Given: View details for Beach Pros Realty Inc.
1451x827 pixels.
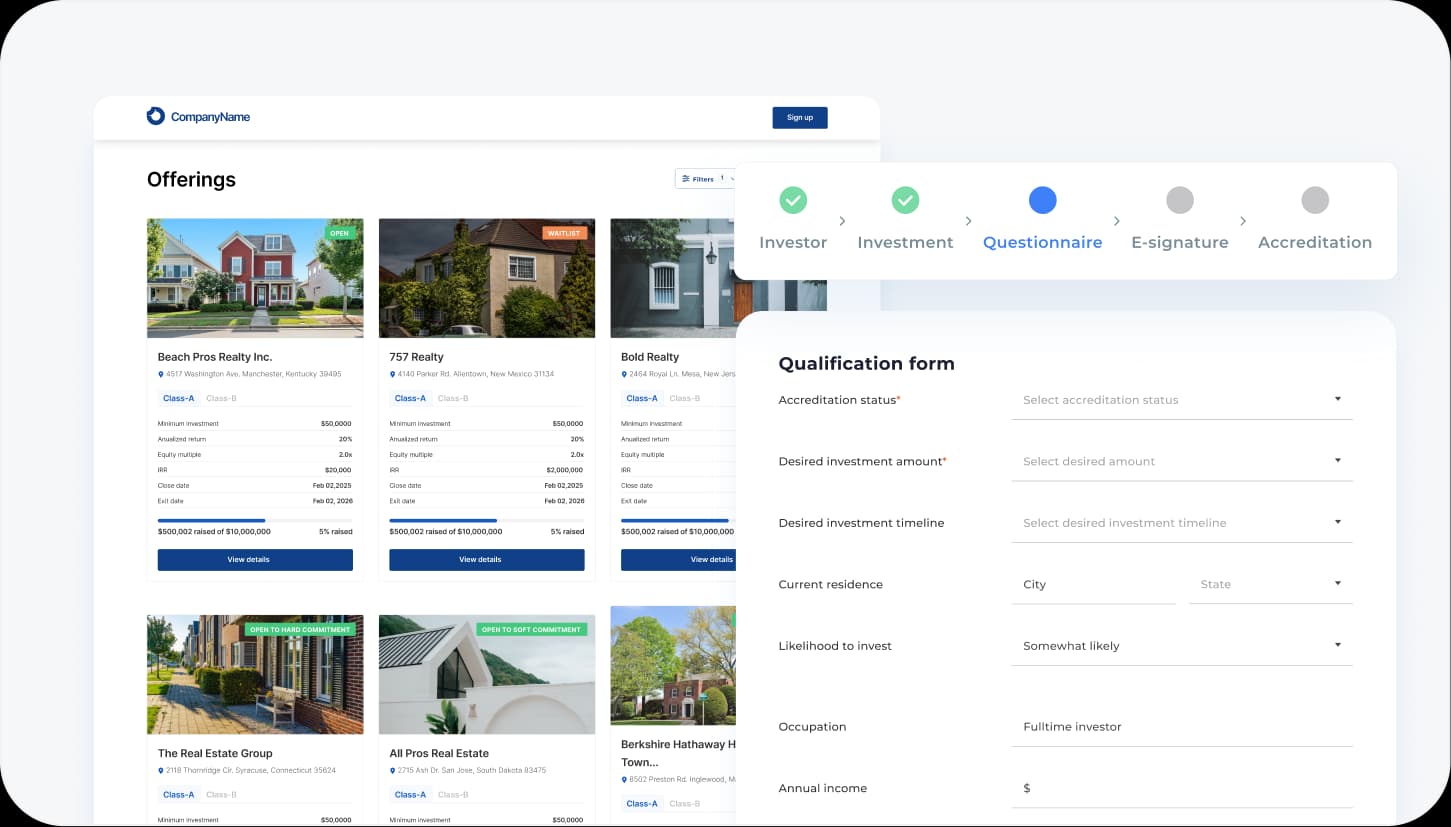Looking at the screenshot, I should coord(255,560).
